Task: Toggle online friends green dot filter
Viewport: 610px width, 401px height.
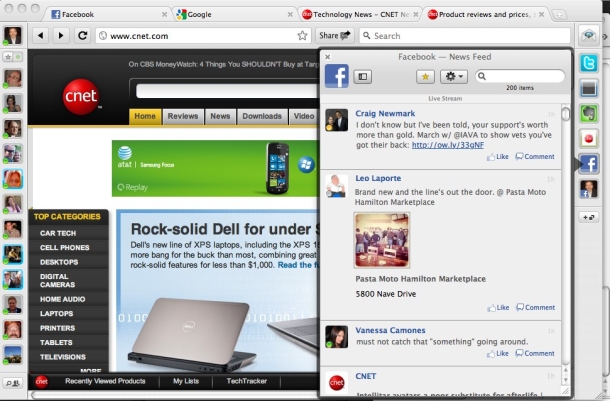Action: (x=18, y=57)
